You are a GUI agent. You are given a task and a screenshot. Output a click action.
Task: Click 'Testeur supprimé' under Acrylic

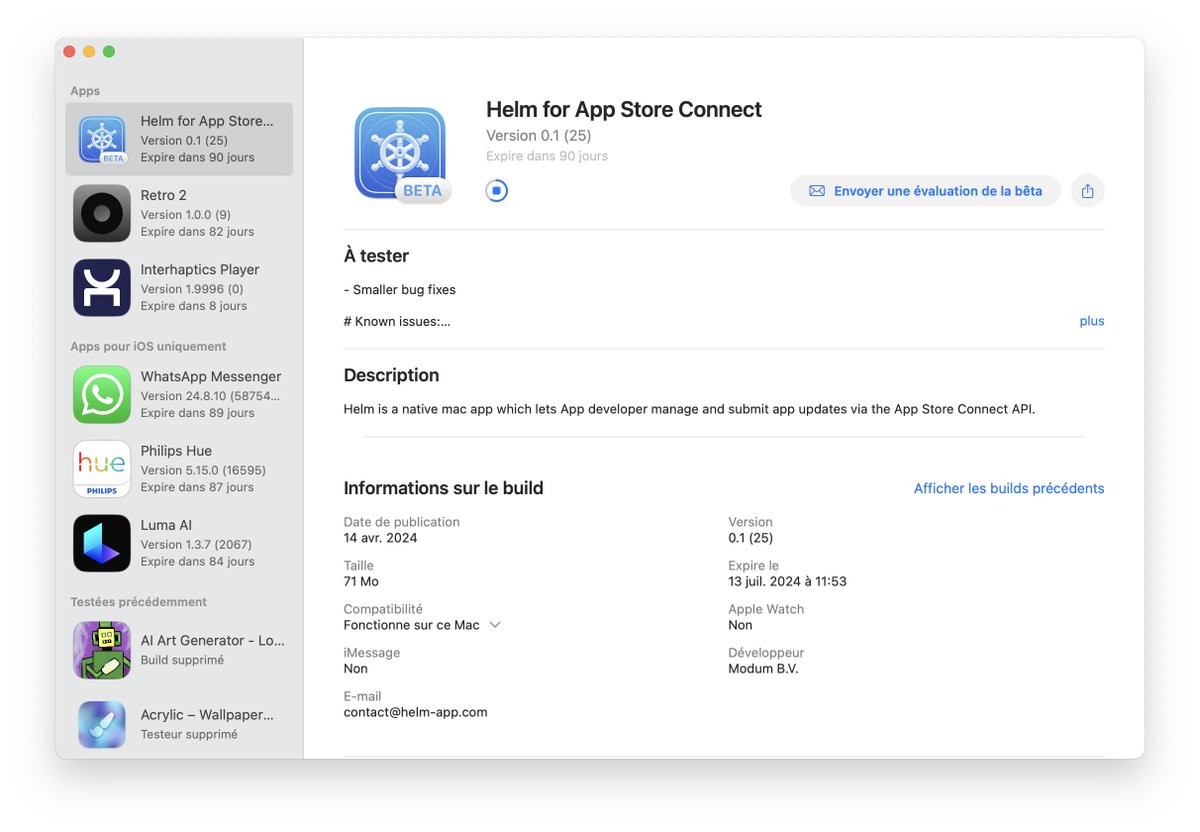[x=189, y=734]
